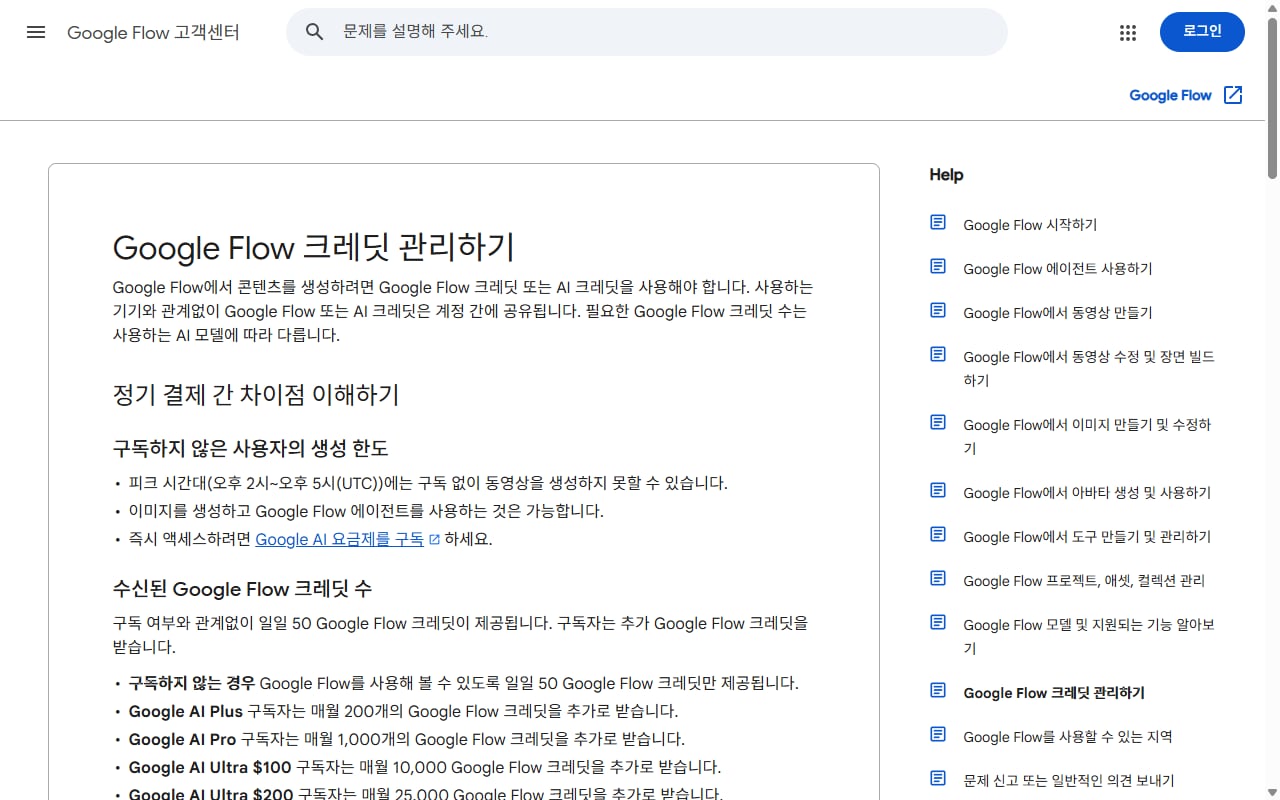Open 모델 및 지원되는 기능 알아보기 article

point(1089,637)
